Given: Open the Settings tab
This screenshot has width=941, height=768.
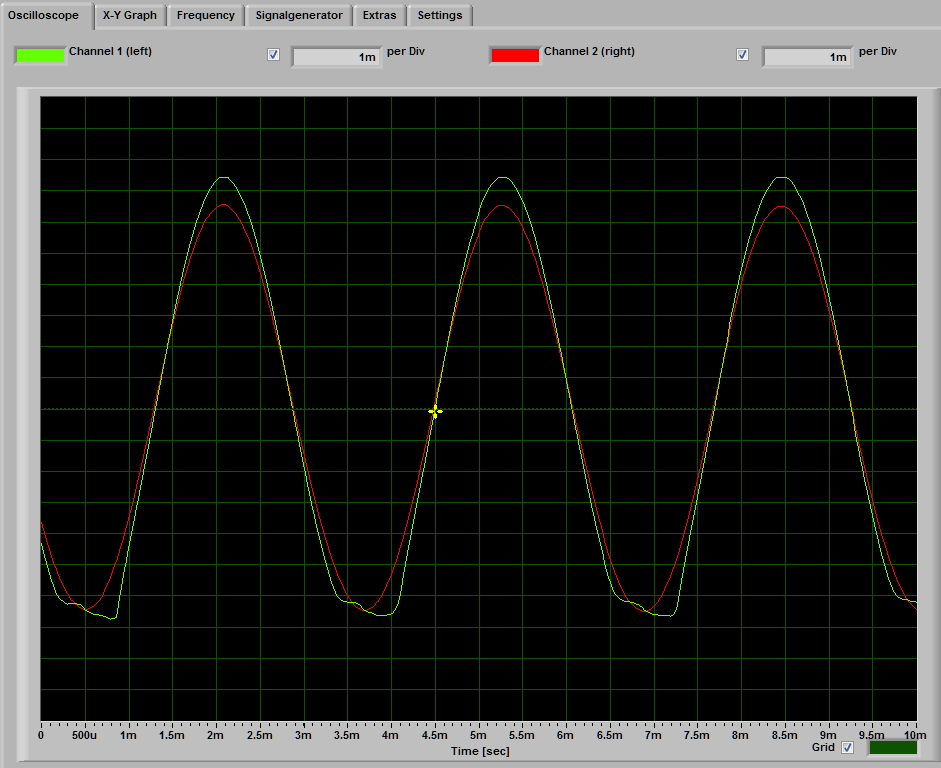Looking at the screenshot, I should [x=440, y=16].
